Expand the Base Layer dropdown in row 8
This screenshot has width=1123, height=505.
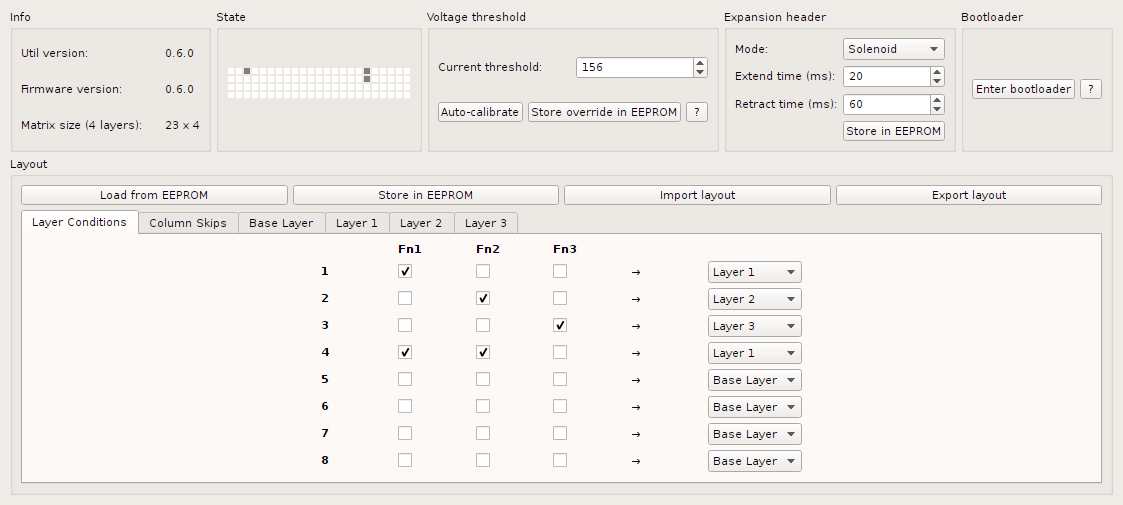pyautogui.click(x=754, y=461)
